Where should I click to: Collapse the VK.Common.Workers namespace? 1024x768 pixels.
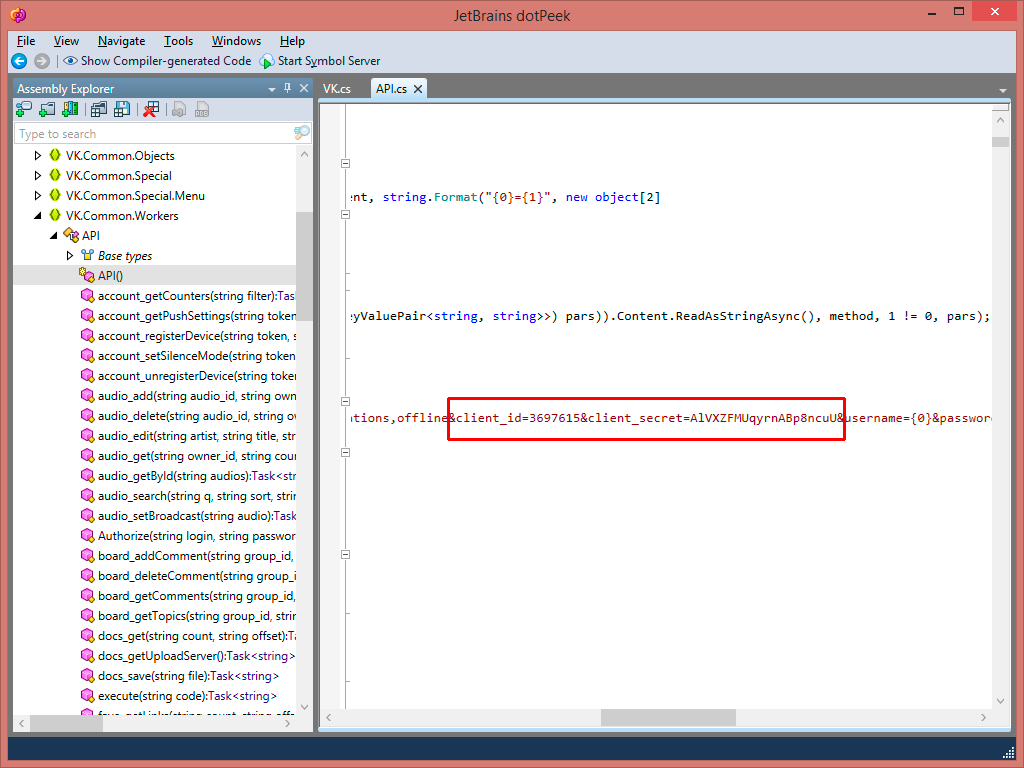point(37,216)
